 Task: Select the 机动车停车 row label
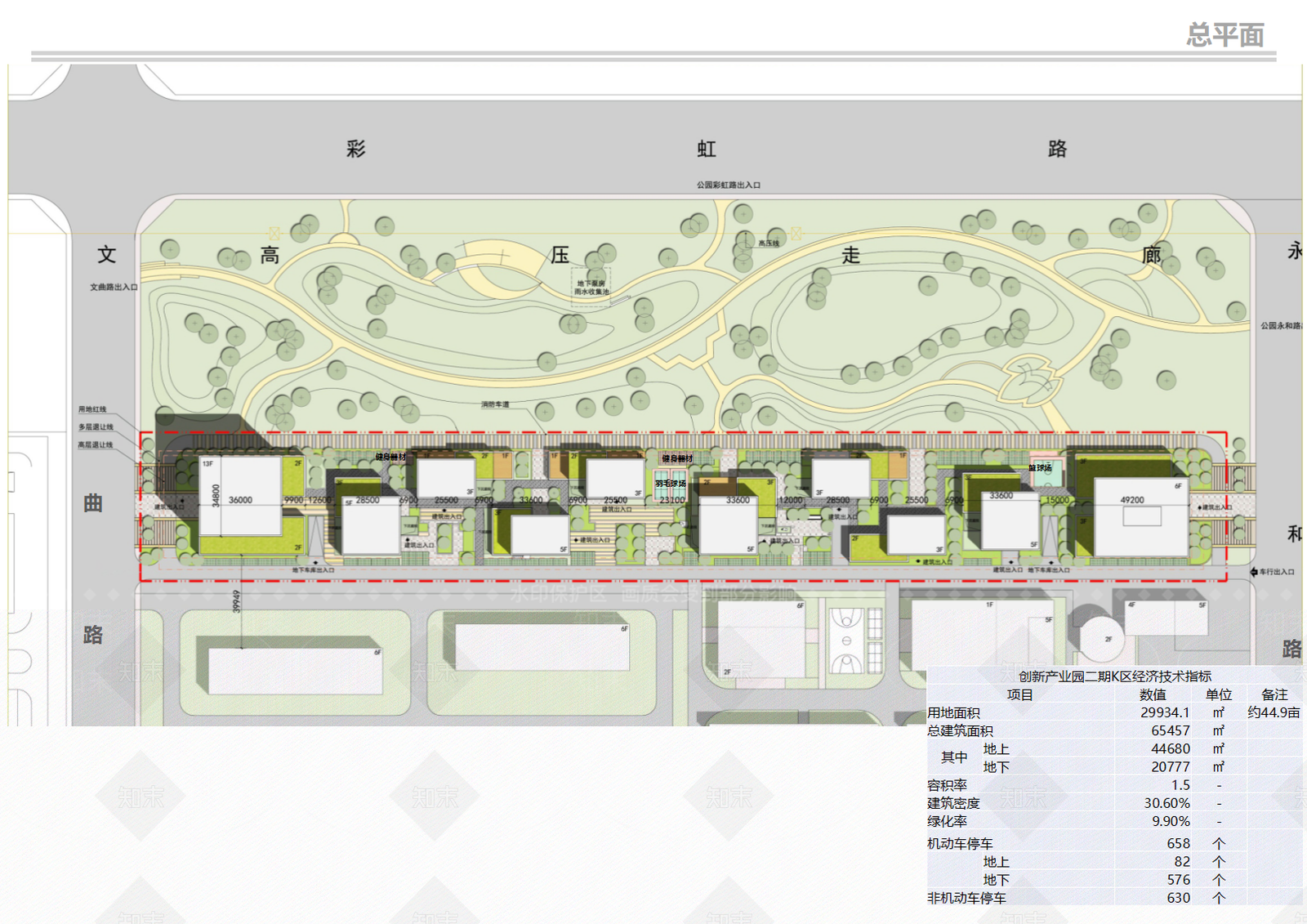(960, 843)
